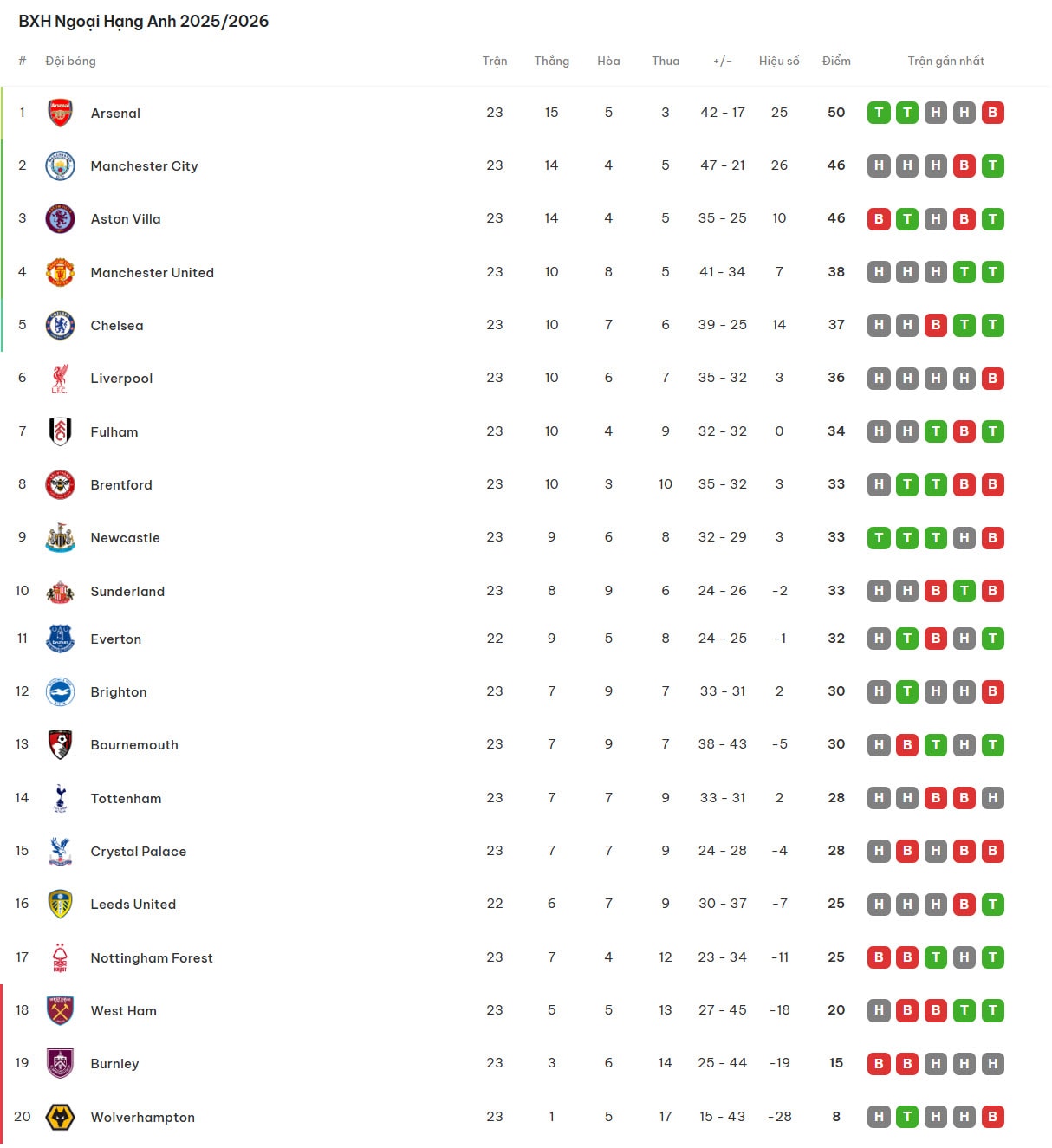Viewport: 1052px width, 1148px height.
Task: Sort table by Điểm column header
Action: coord(836,61)
